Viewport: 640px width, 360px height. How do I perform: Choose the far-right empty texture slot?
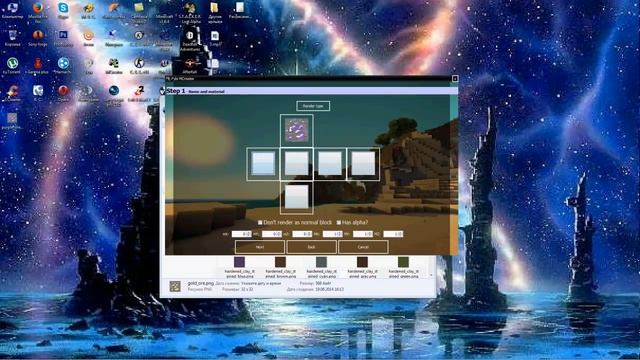click(363, 164)
